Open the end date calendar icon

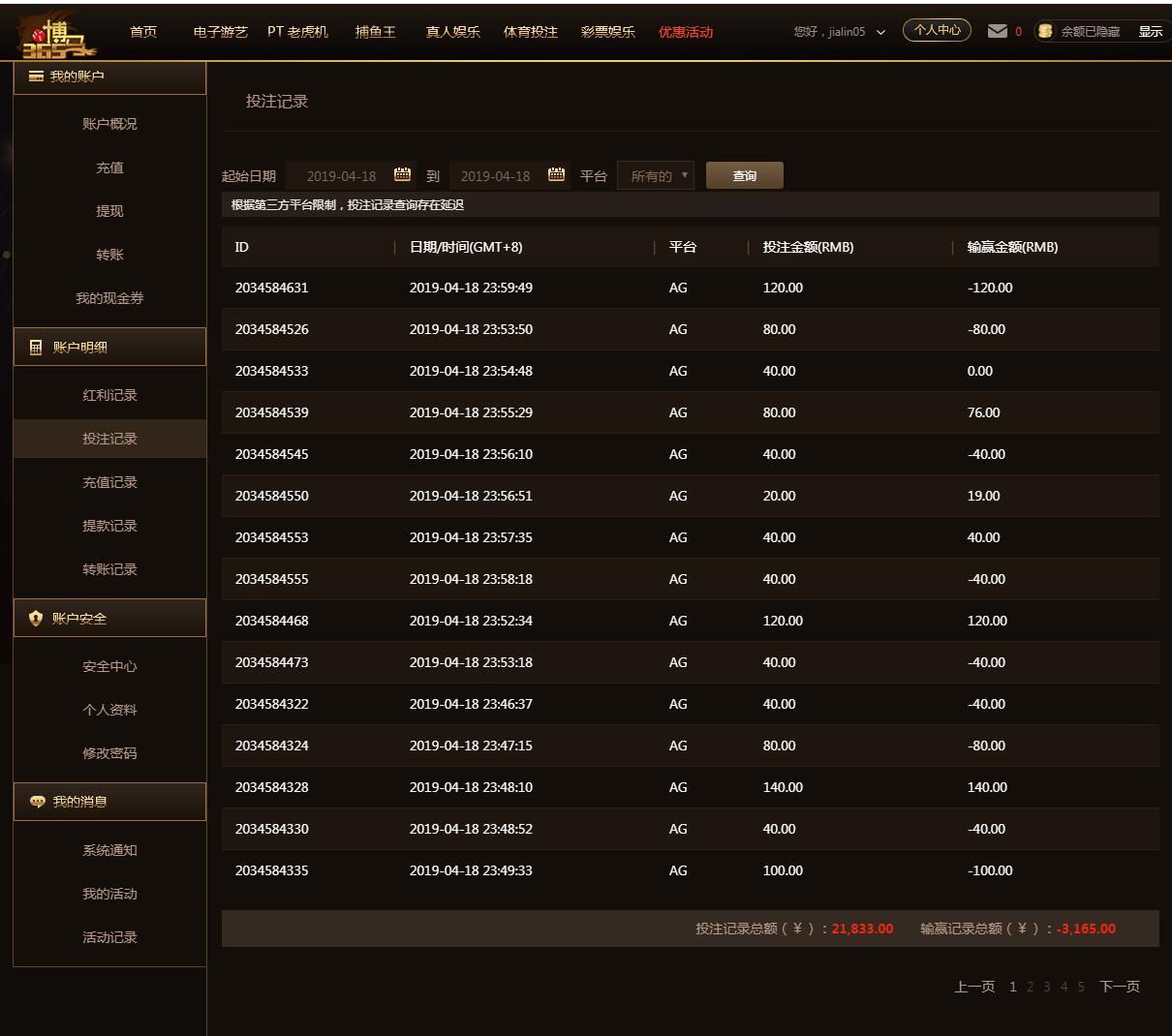pos(556,174)
